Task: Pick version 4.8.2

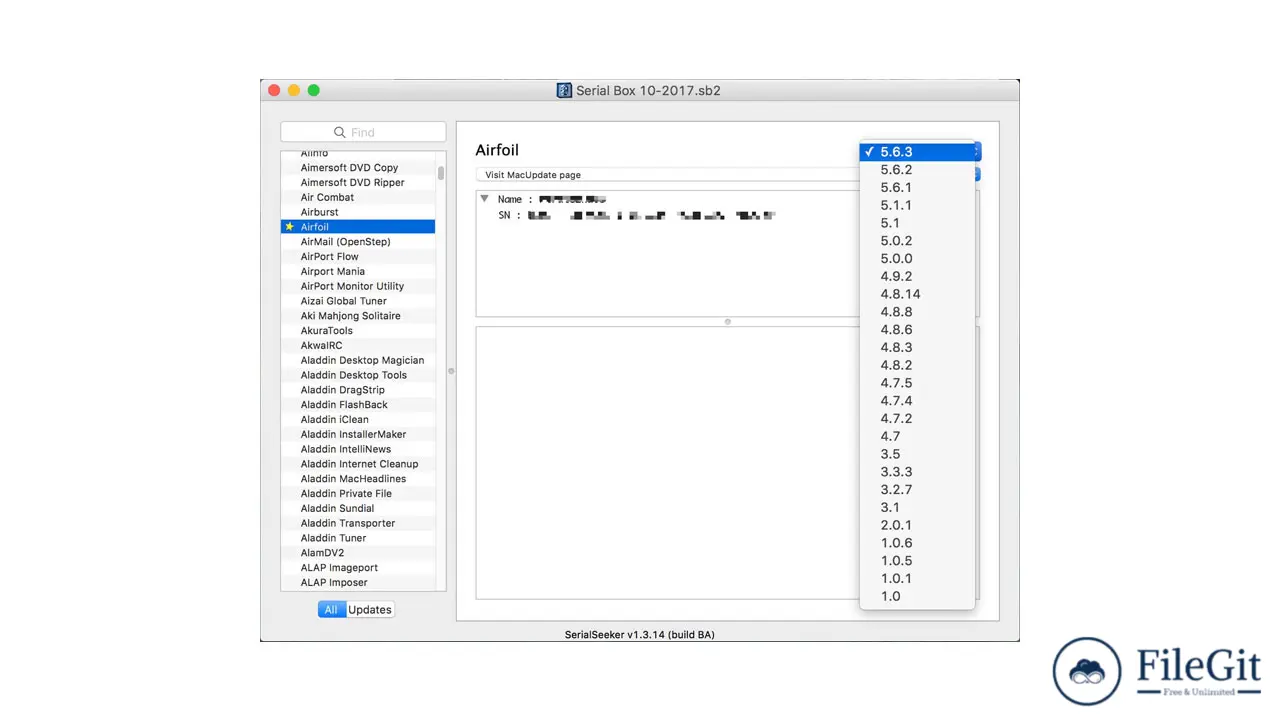Action: [917, 365]
